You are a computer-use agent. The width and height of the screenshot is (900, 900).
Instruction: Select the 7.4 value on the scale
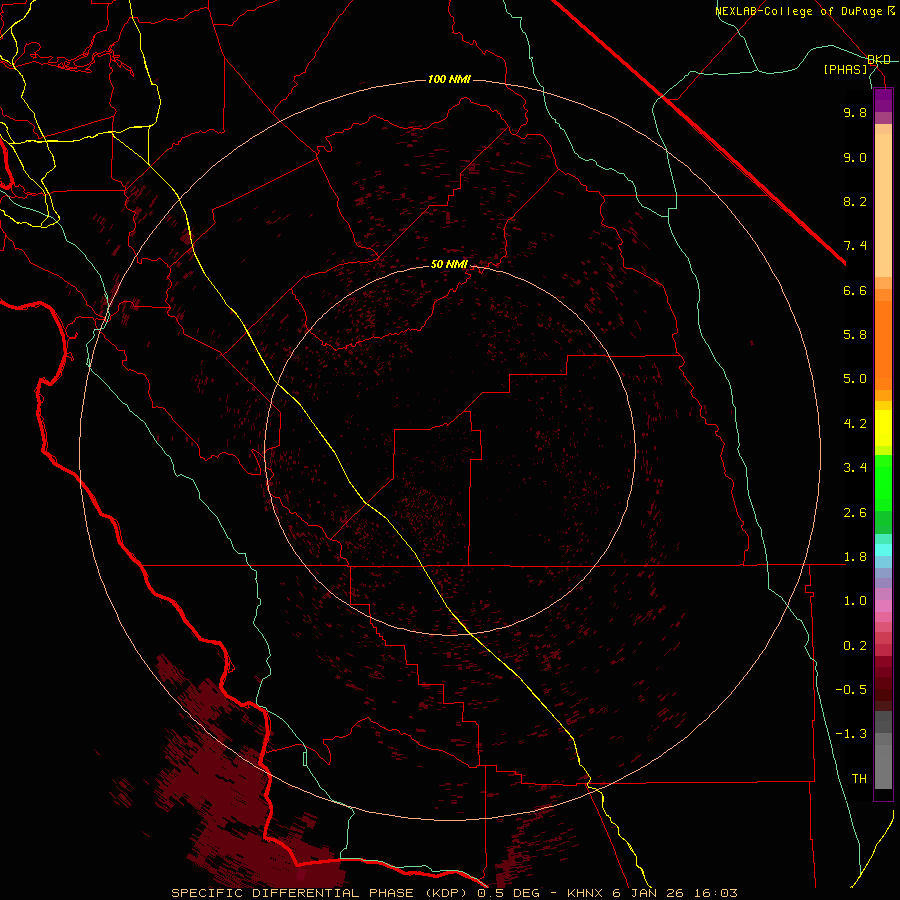(855, 246)
